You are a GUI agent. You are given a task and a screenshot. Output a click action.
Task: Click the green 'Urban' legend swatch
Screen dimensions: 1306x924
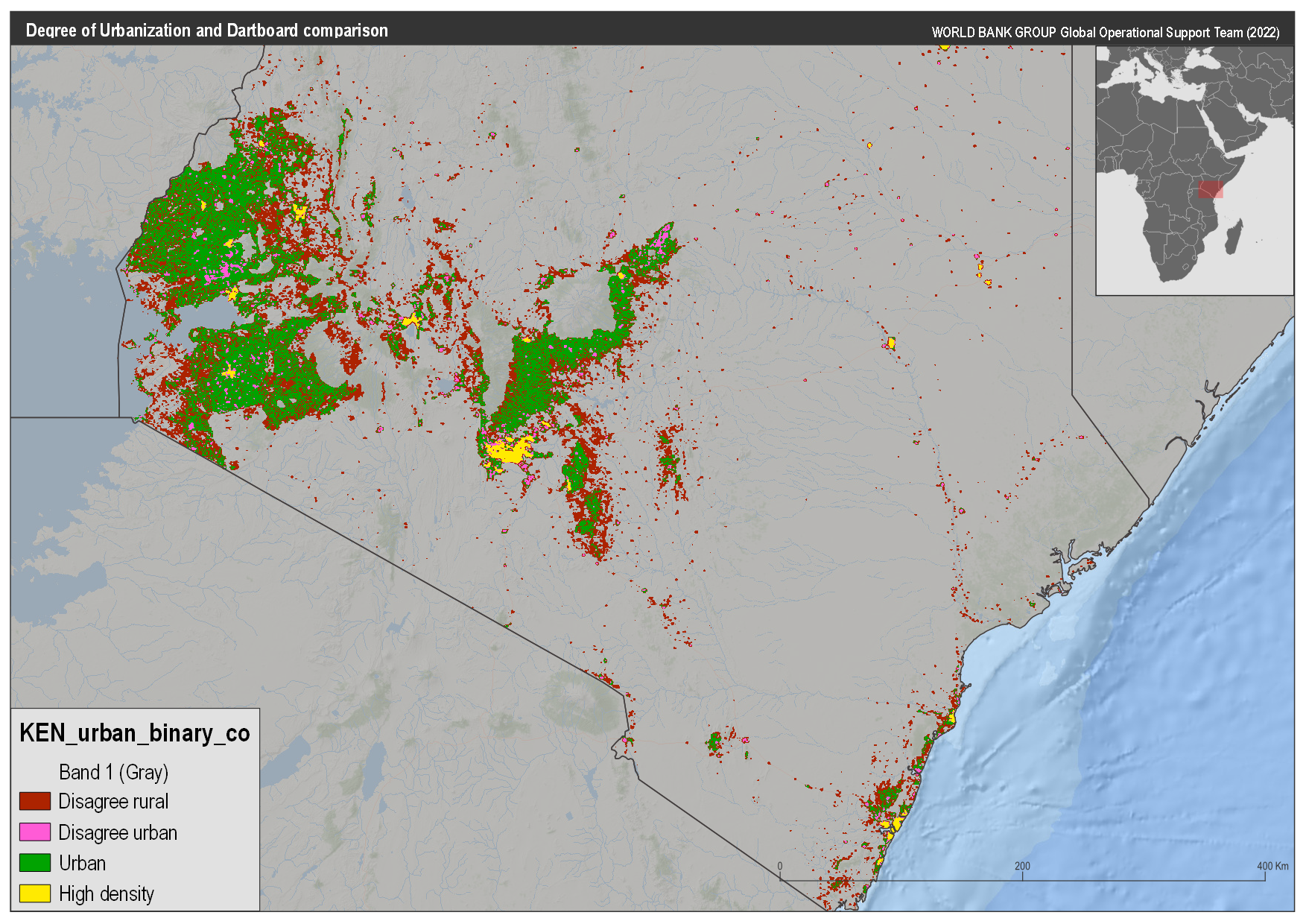34,864
